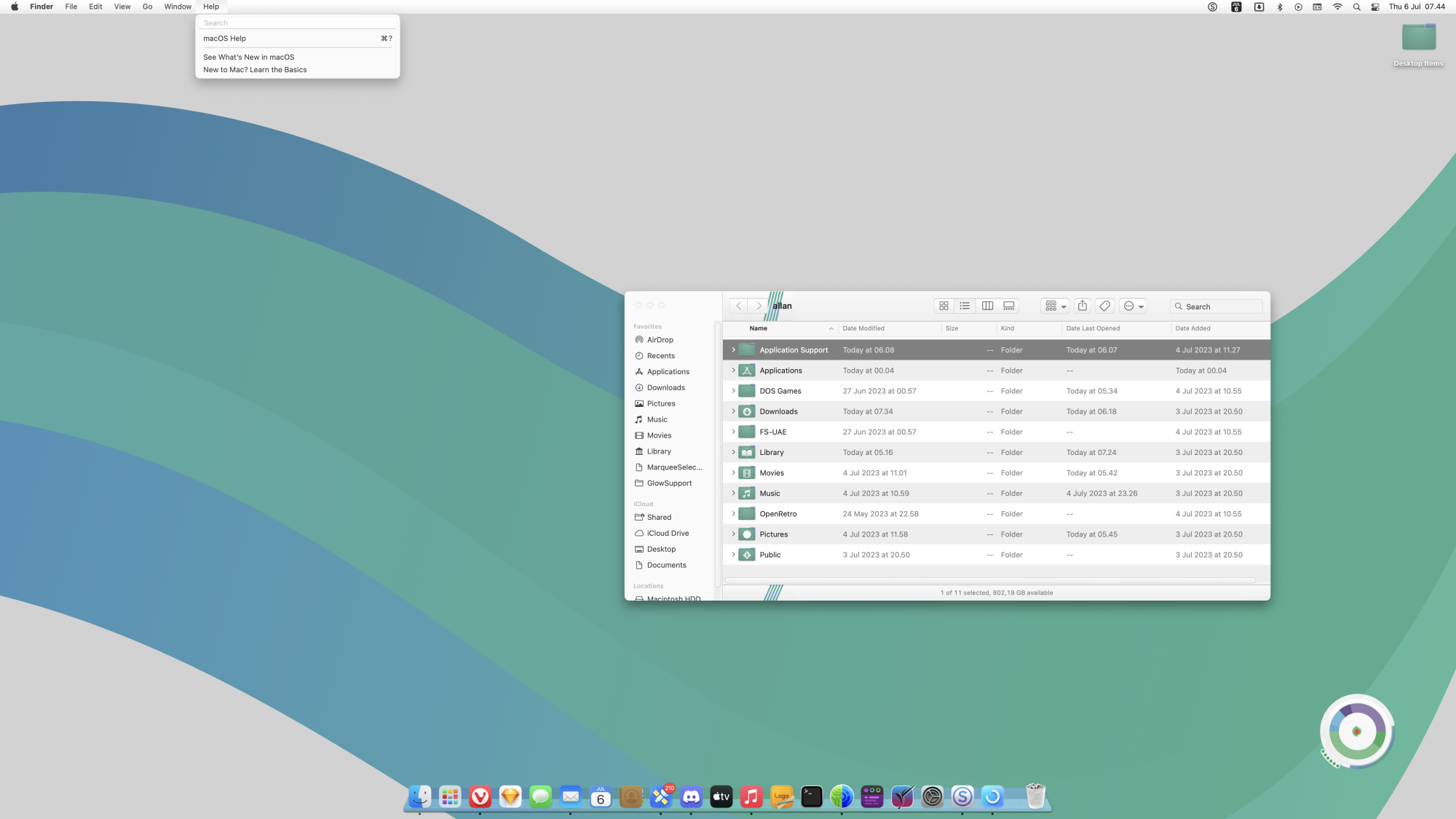Screen dimensions: 1456x819
Task: Open the Go menu
Action: (147, 7)
